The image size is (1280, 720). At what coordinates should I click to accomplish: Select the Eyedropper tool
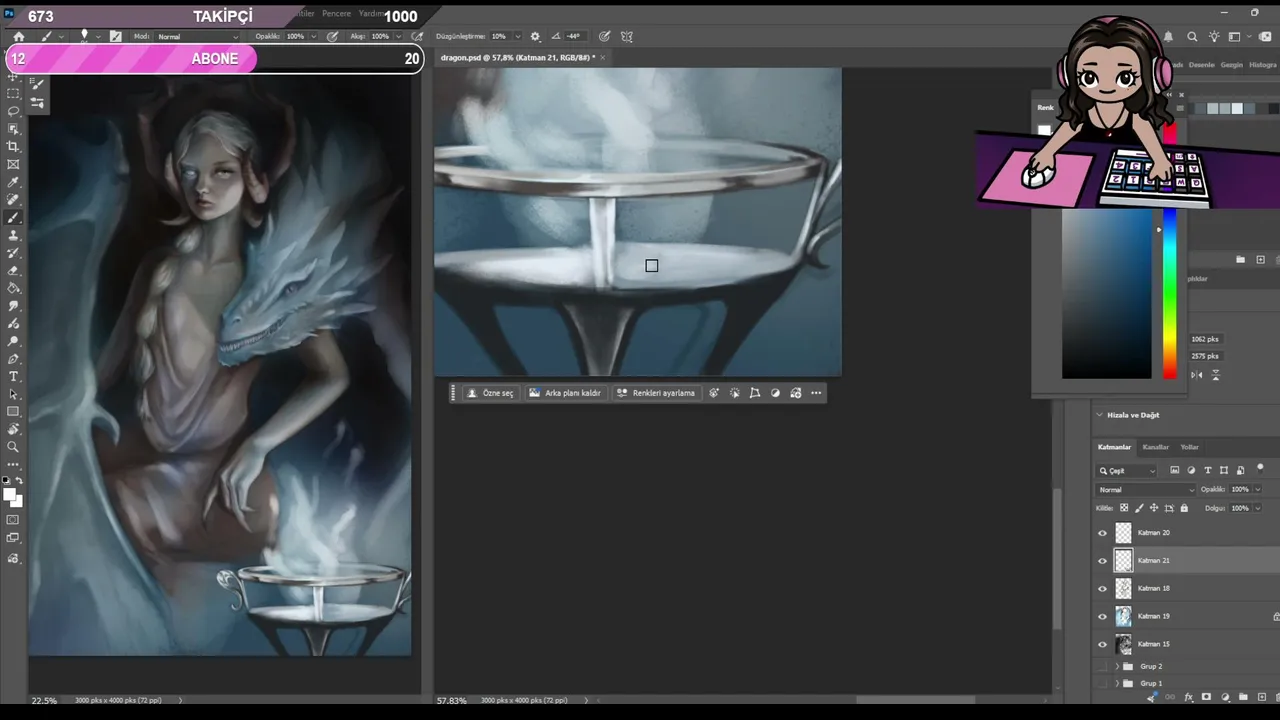(13, 183)
